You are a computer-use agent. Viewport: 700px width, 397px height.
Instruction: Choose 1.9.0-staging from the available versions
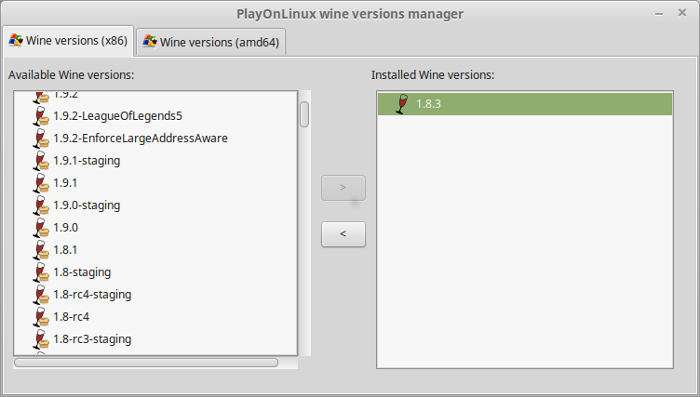pyautogui.click(x=87, y=205)
